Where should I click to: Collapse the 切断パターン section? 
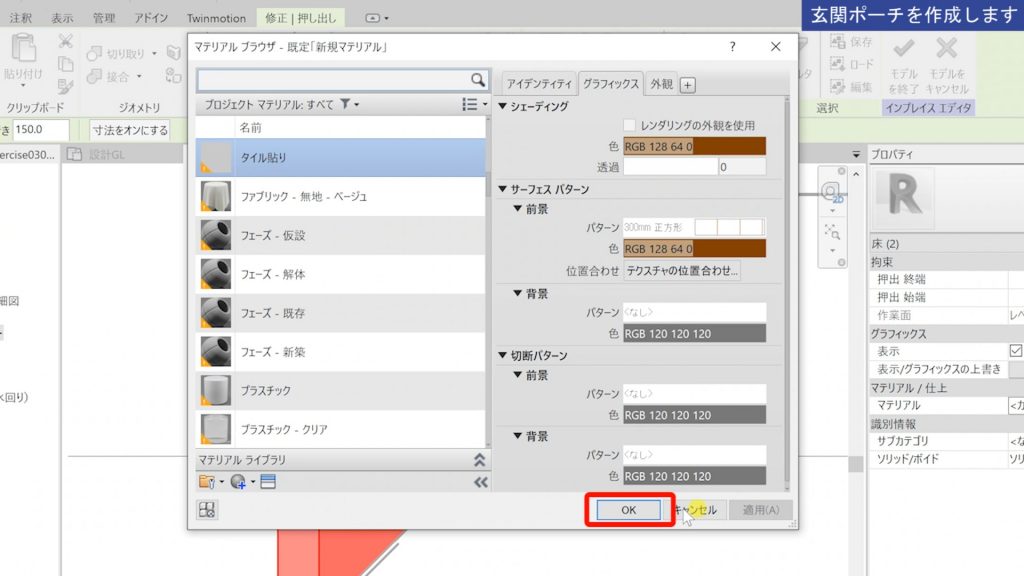503,355
